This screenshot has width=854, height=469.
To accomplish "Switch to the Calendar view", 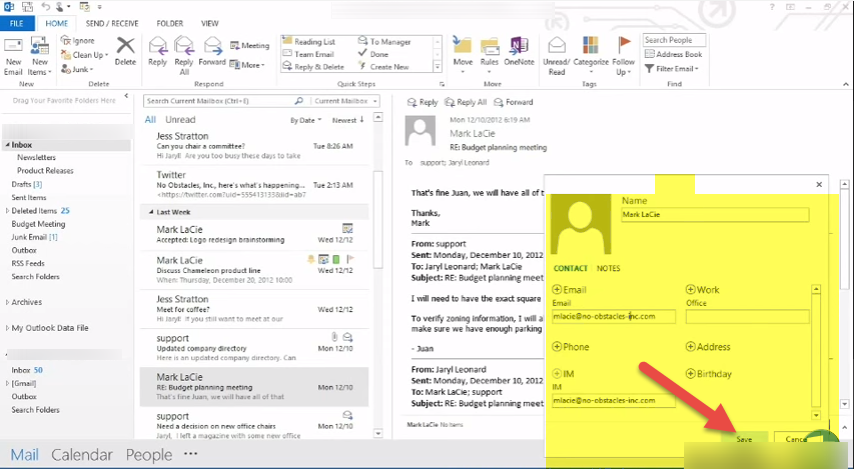I will [82, 455].
